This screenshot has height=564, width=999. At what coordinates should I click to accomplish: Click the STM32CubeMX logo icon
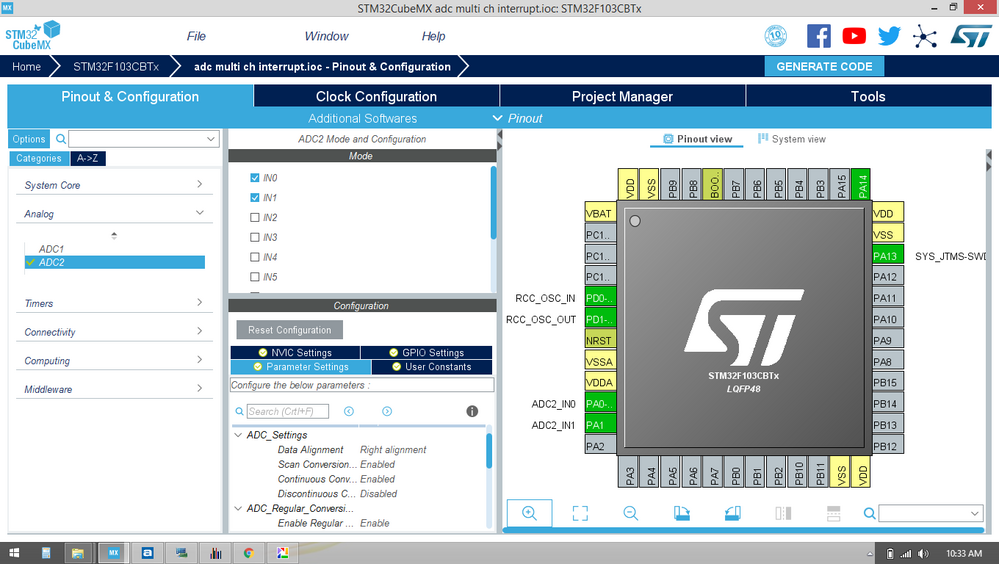coord(32,36)
